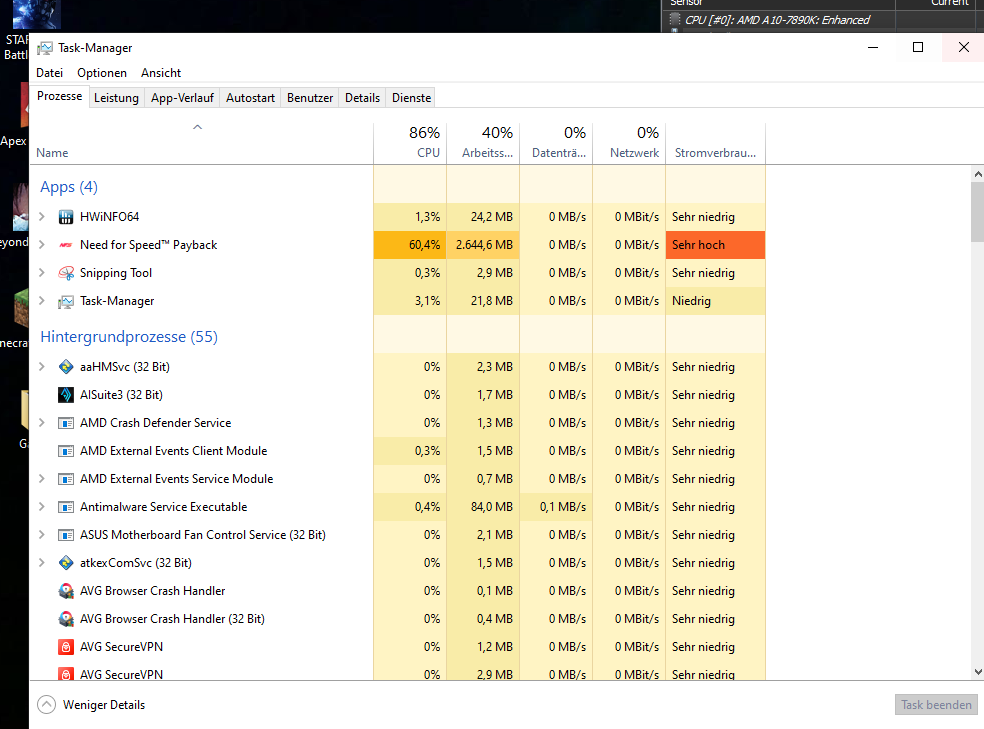Image resolution: width=984 pixels, height=729 pixels.
Task: Select the CPU AMD A10-7890K sensor row
Action: coord(778,20)
